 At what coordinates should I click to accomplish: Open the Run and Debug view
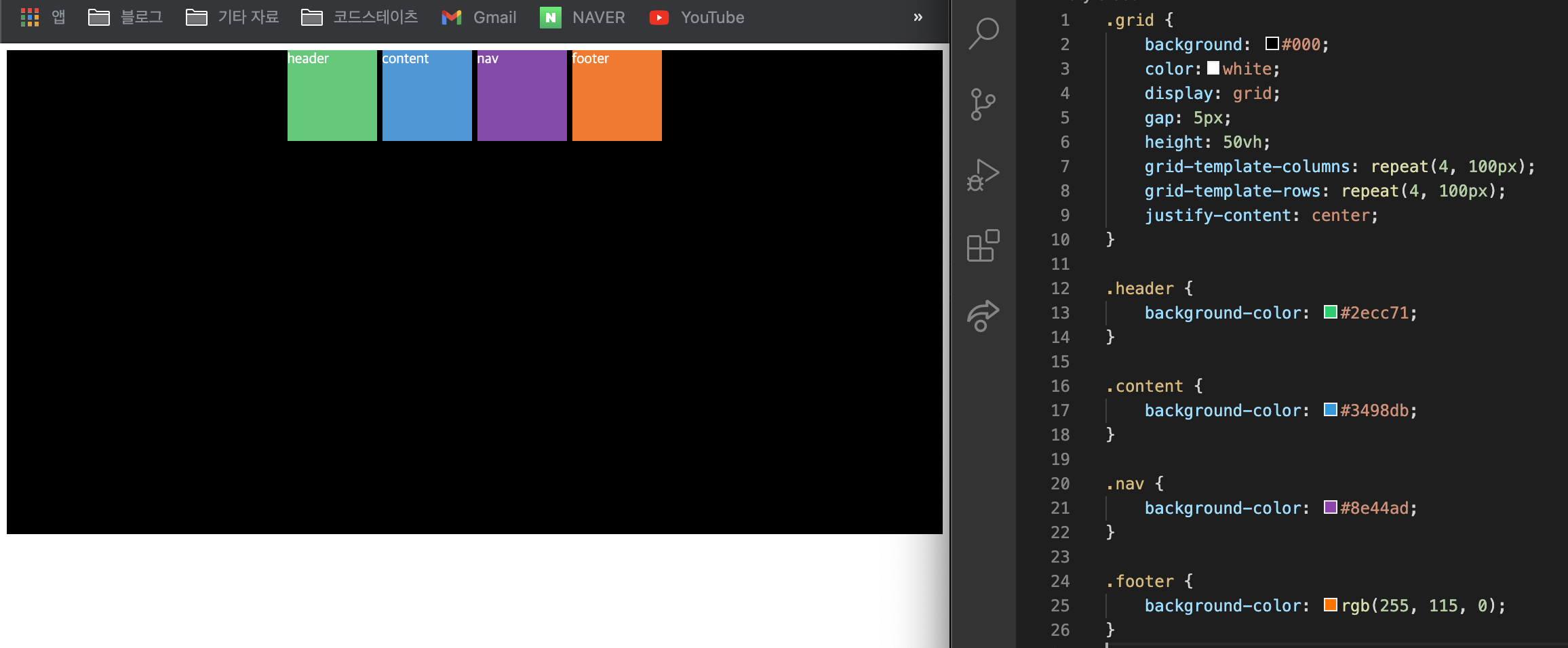(983, 176)
